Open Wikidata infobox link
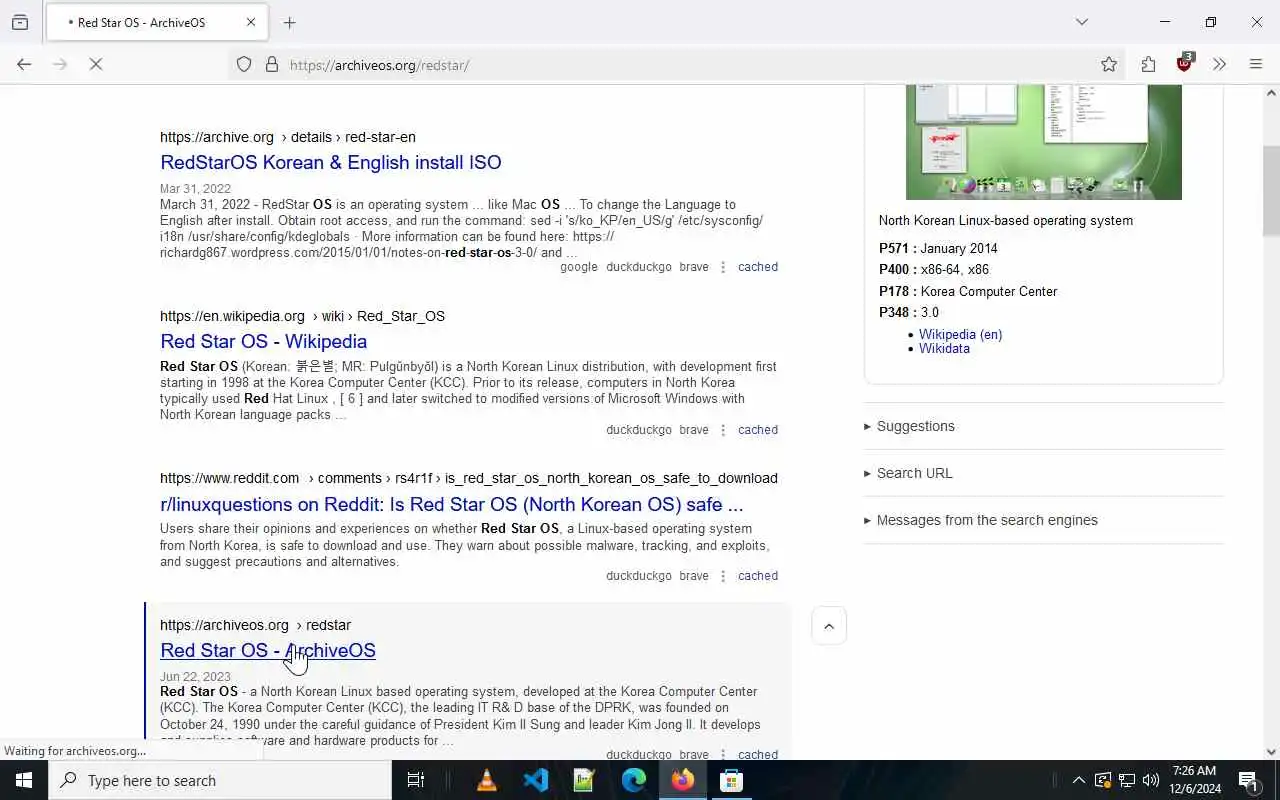The image size is (1280, 800). point(944,349)
